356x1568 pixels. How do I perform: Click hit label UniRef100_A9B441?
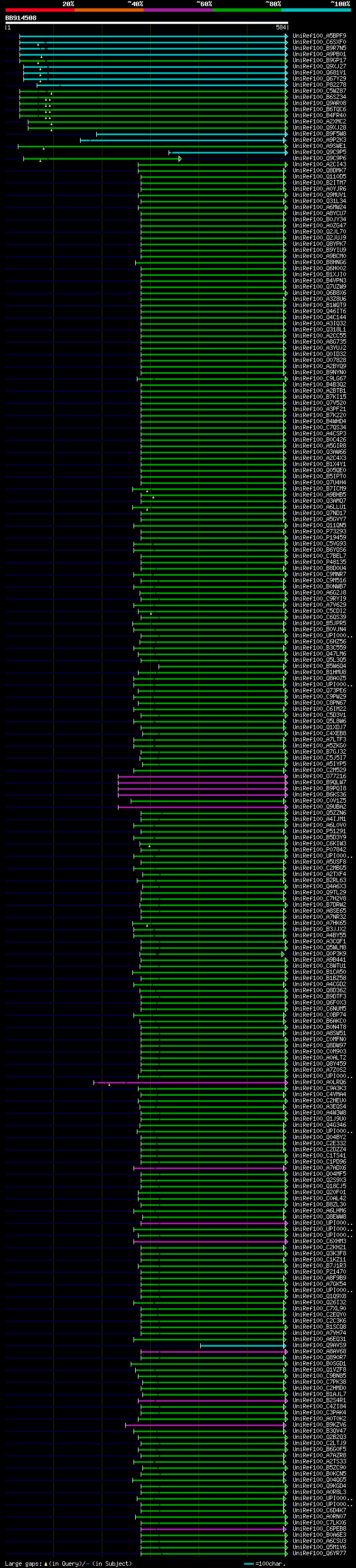coord(319,960)
